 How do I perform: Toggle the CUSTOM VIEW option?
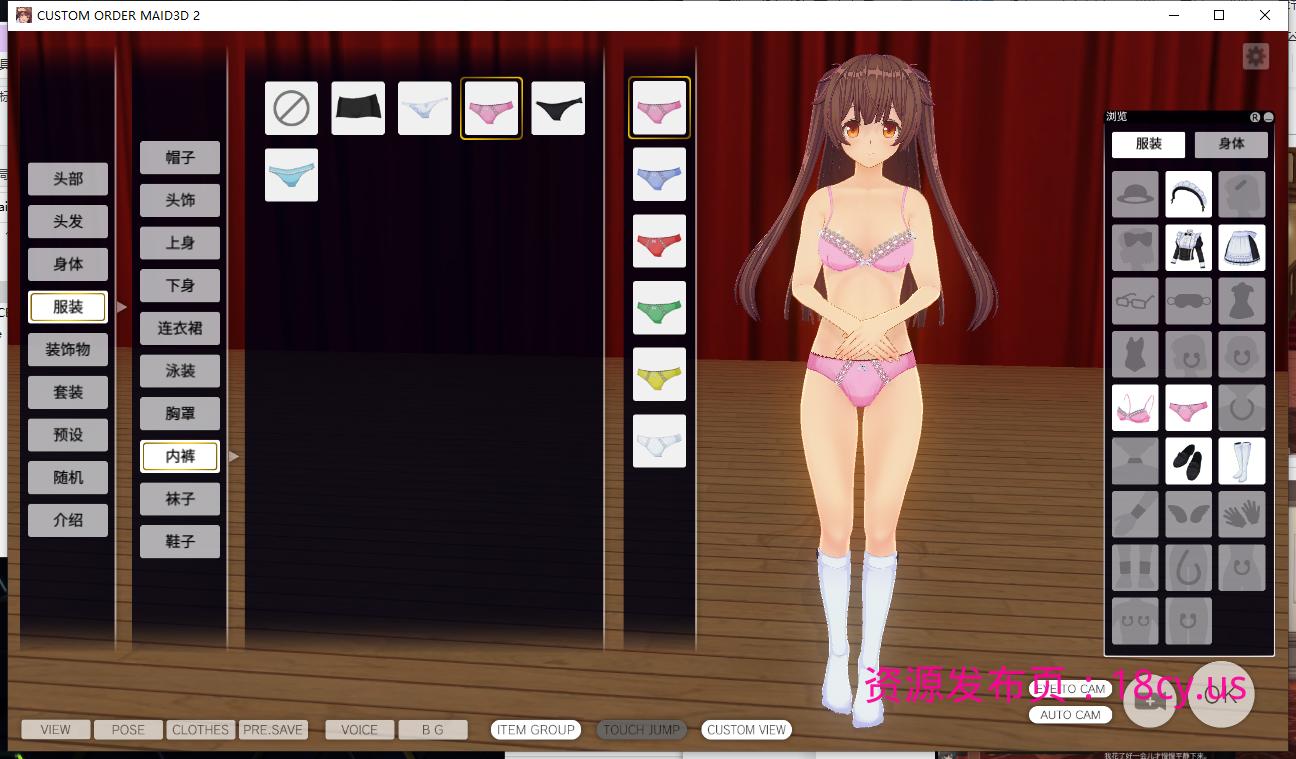point(746,730)
